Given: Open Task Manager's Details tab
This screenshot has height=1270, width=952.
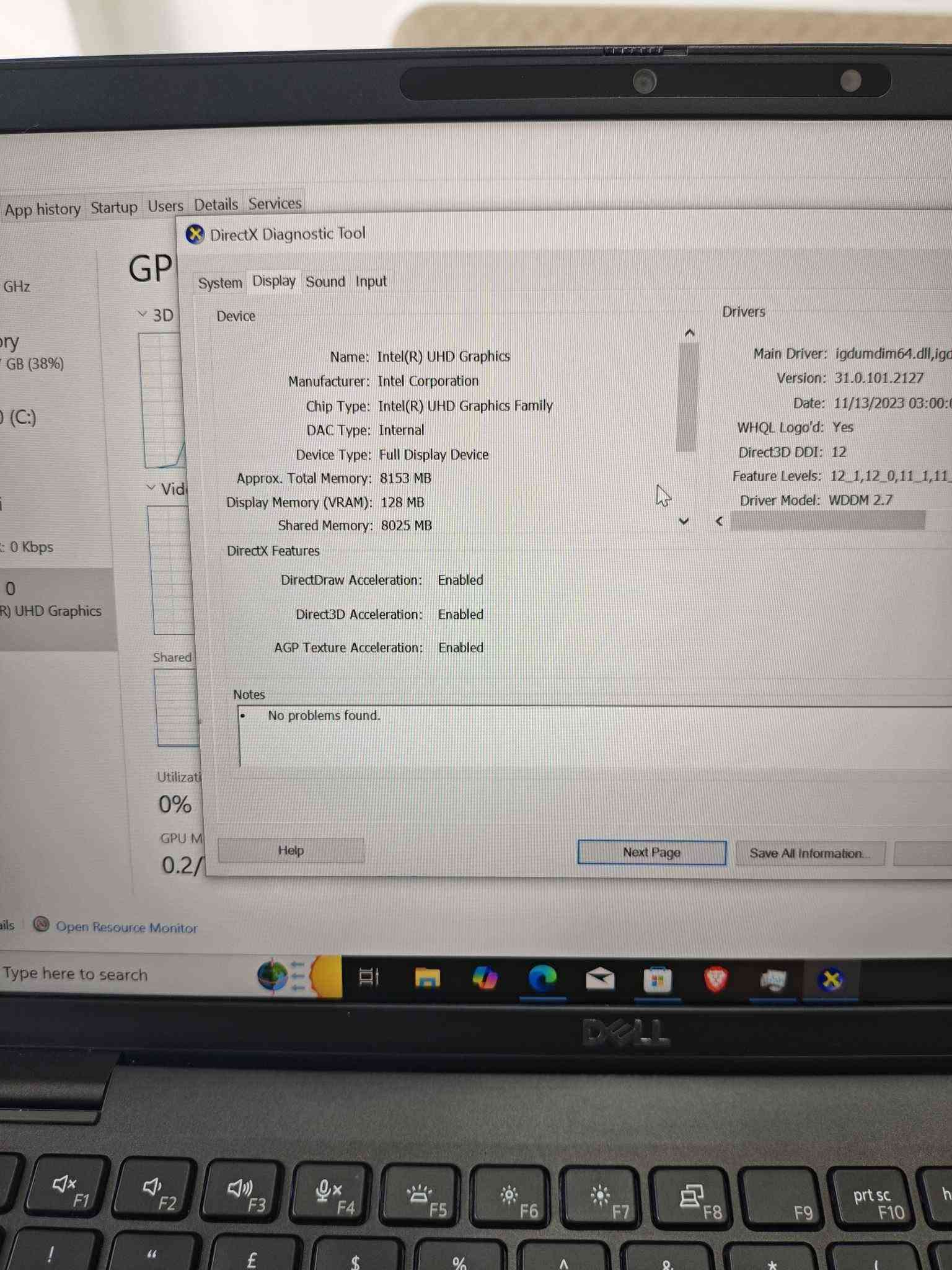Looking at the screenshot, I should pyautogui.click(x=216, y=205).
